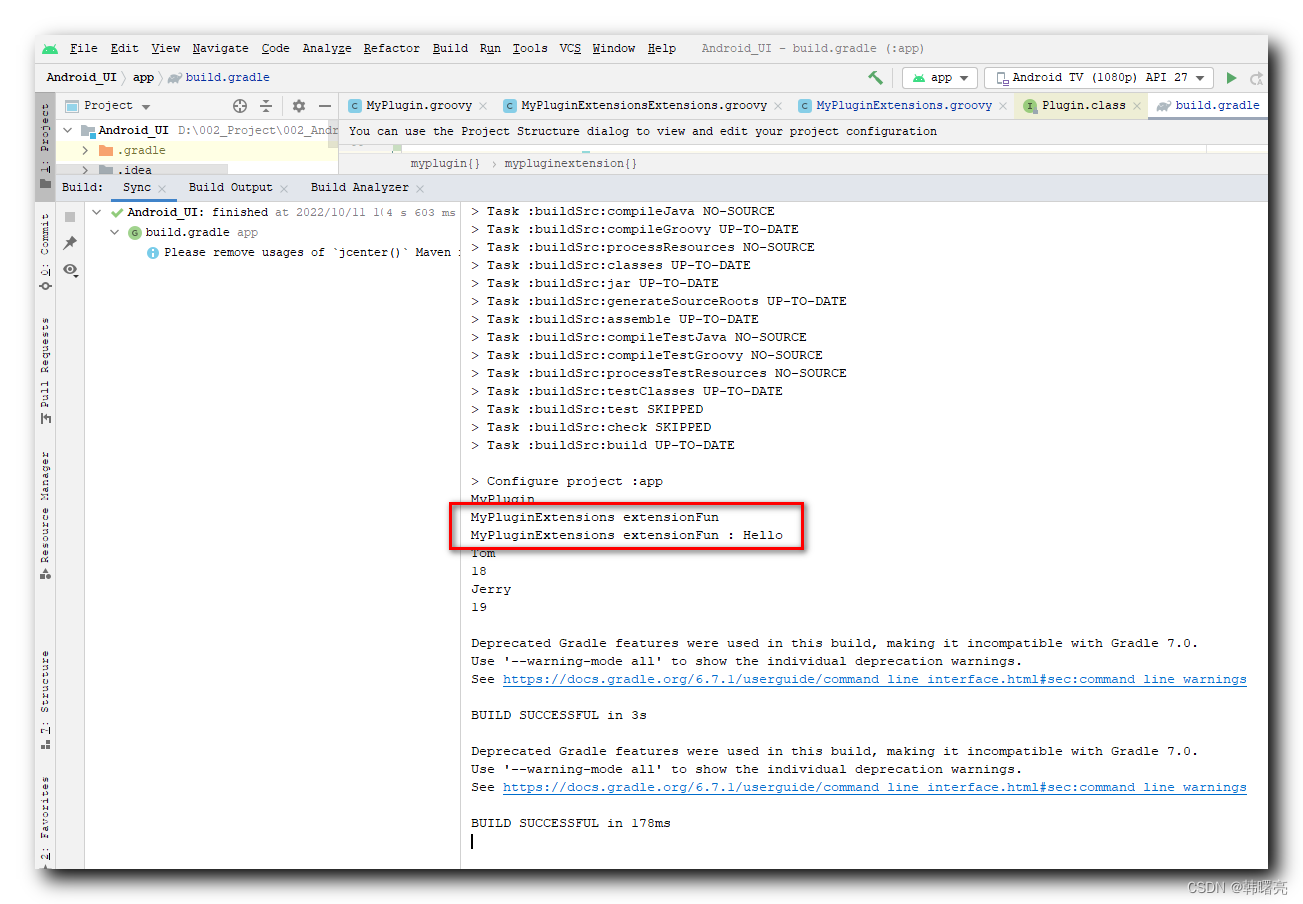Open the first docs.gradle.org command line warnings link
The image size is (1303, 904).
(874, 679)
